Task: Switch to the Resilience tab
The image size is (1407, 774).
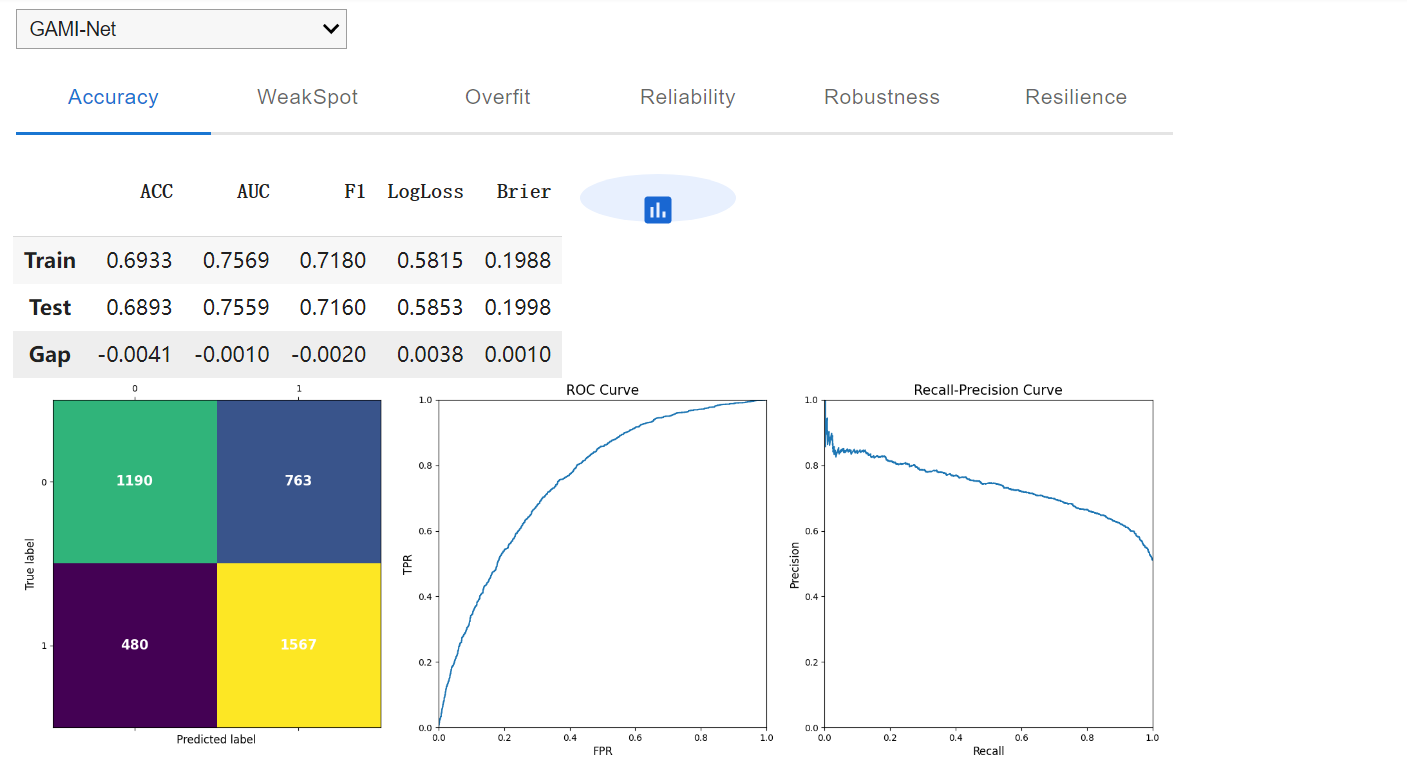Action: click(1075, 97)
